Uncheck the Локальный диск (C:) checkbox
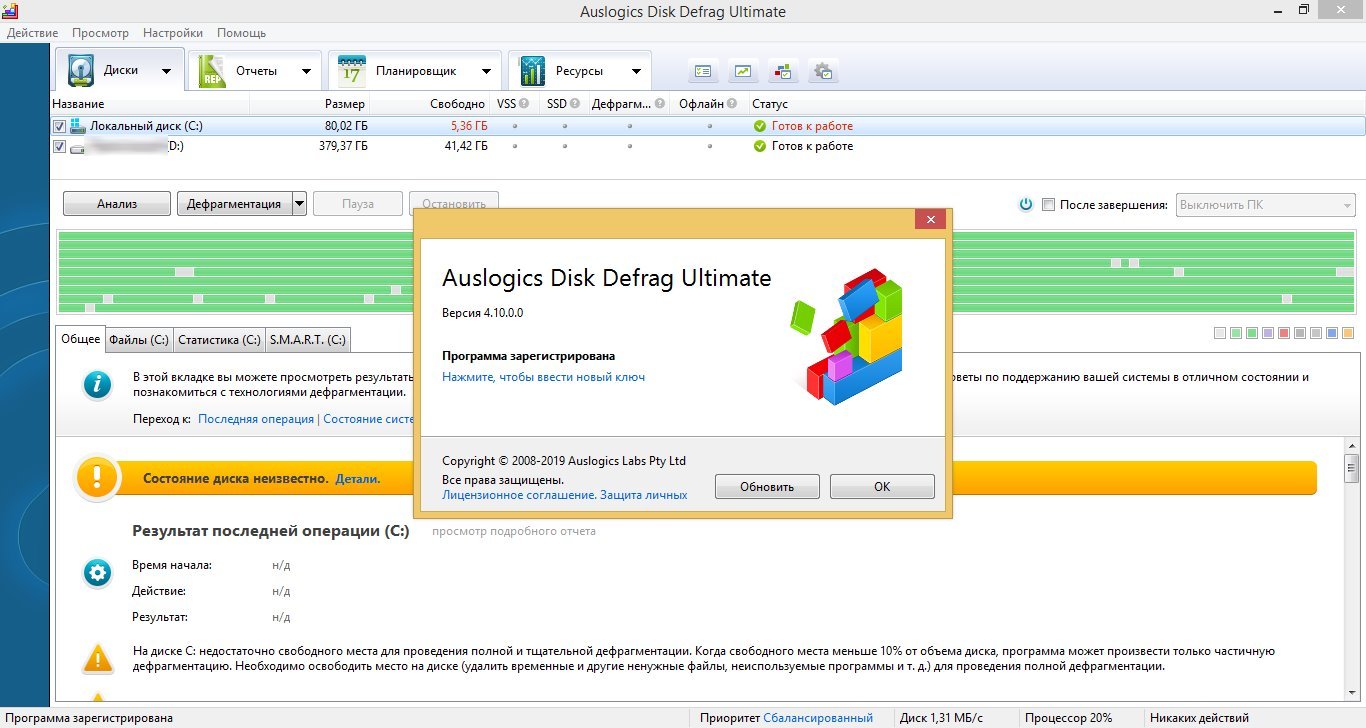Screen dimensions: 1366x728 [59, 127]
